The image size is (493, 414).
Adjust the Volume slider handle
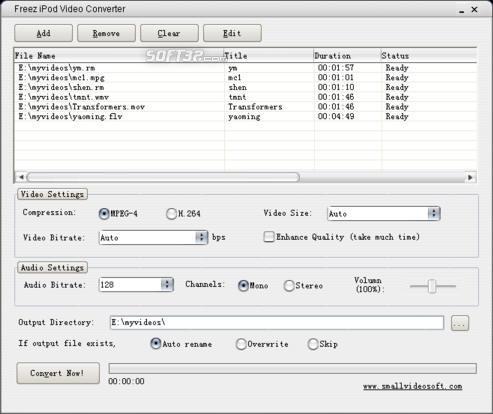click(x=432, y=286)
